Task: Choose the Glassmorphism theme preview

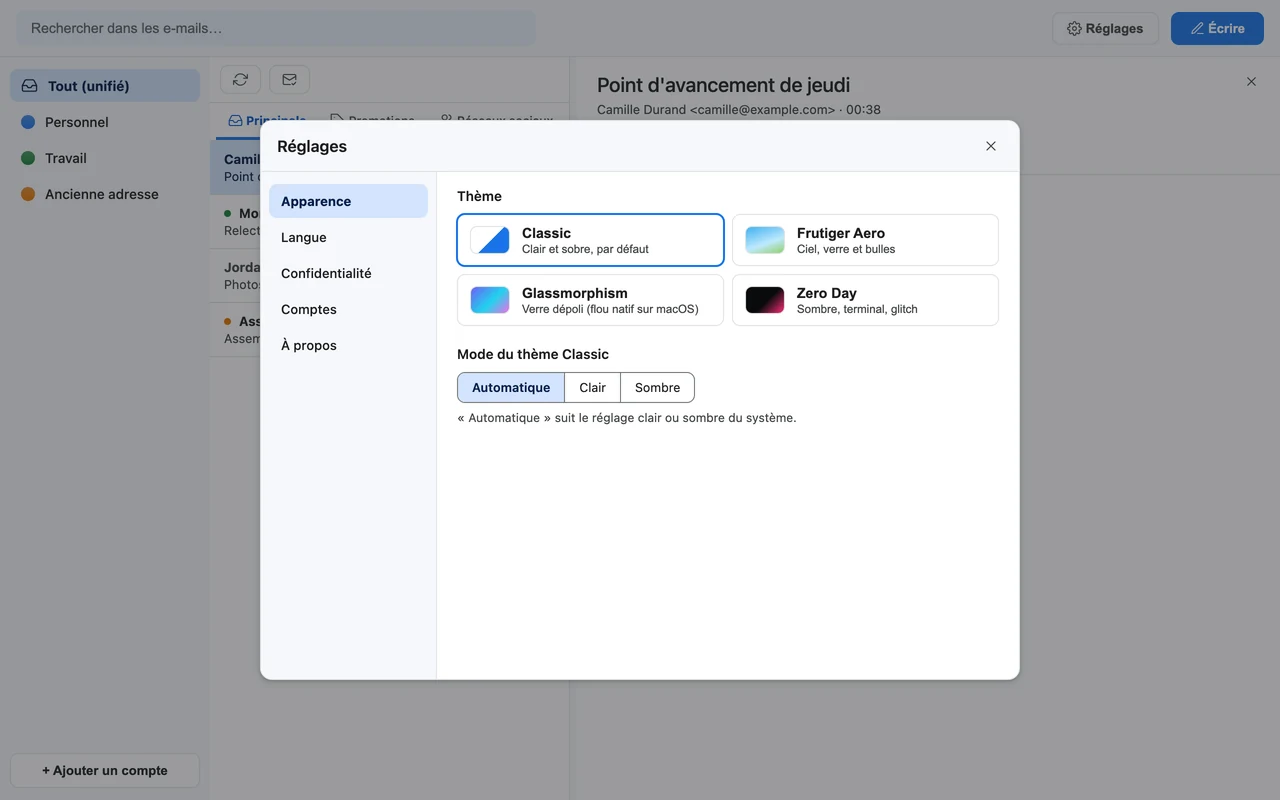Action: click(490, 300)
